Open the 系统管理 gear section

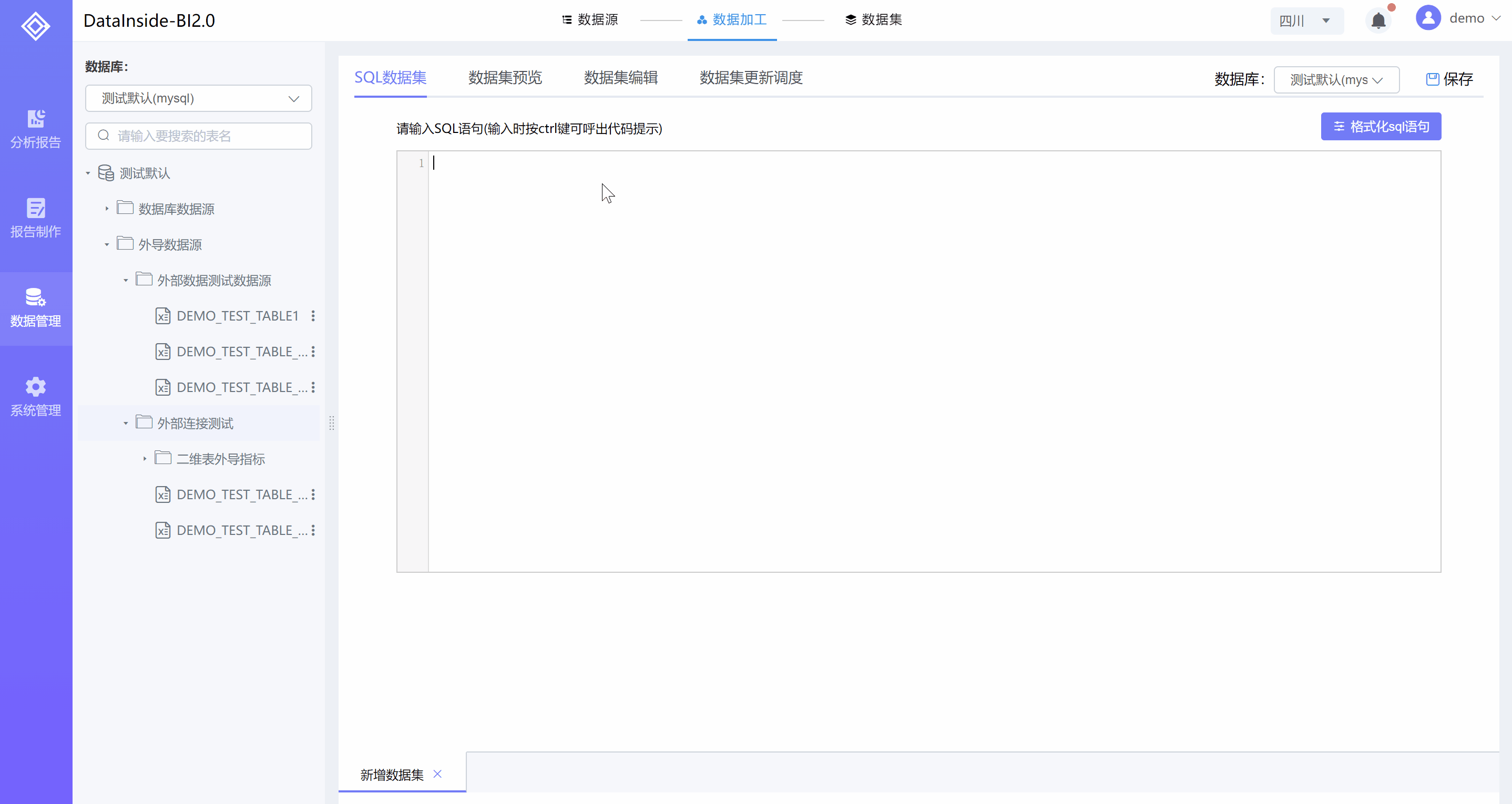36,397
